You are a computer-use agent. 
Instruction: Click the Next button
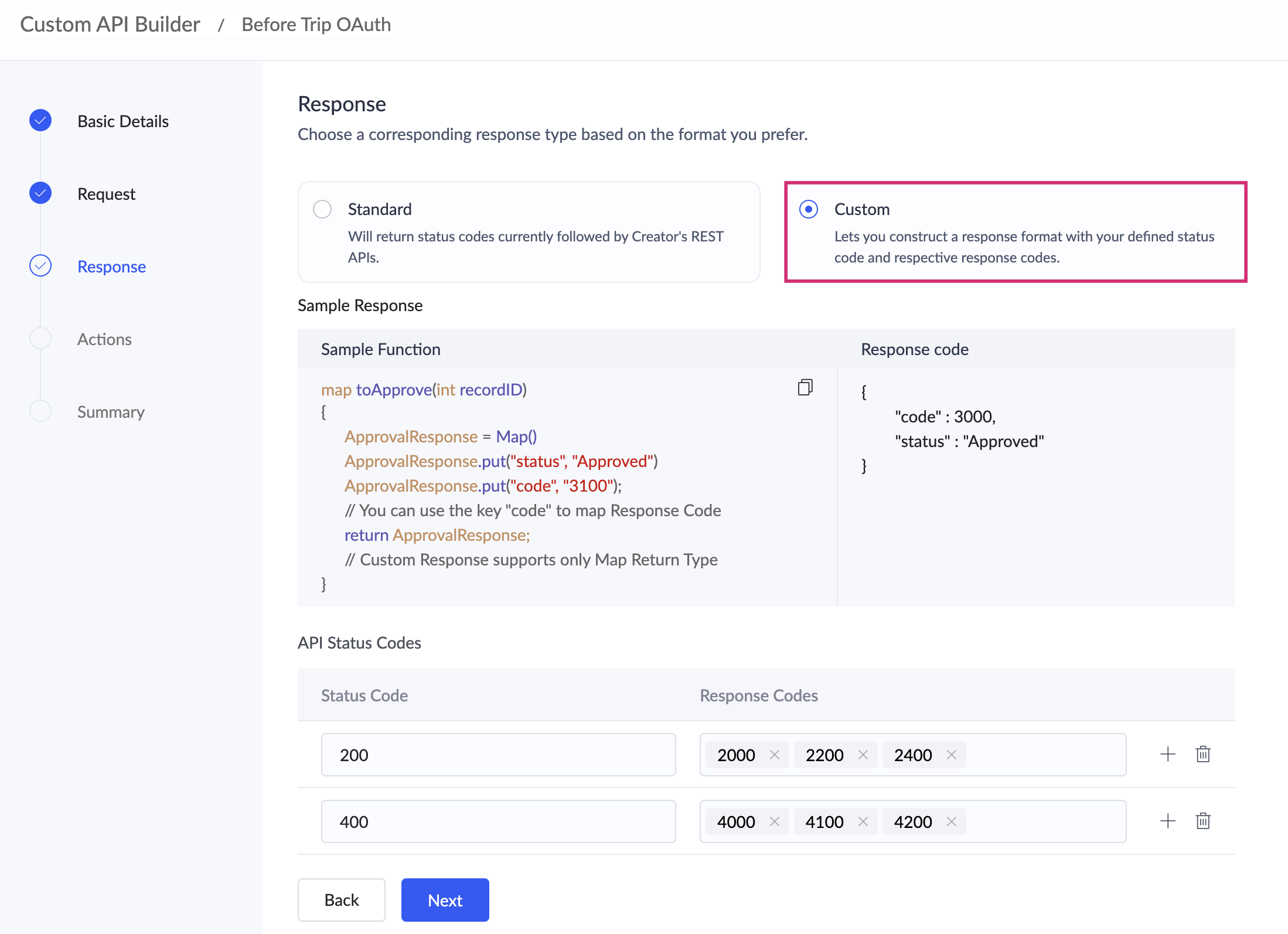pos(445,900)
